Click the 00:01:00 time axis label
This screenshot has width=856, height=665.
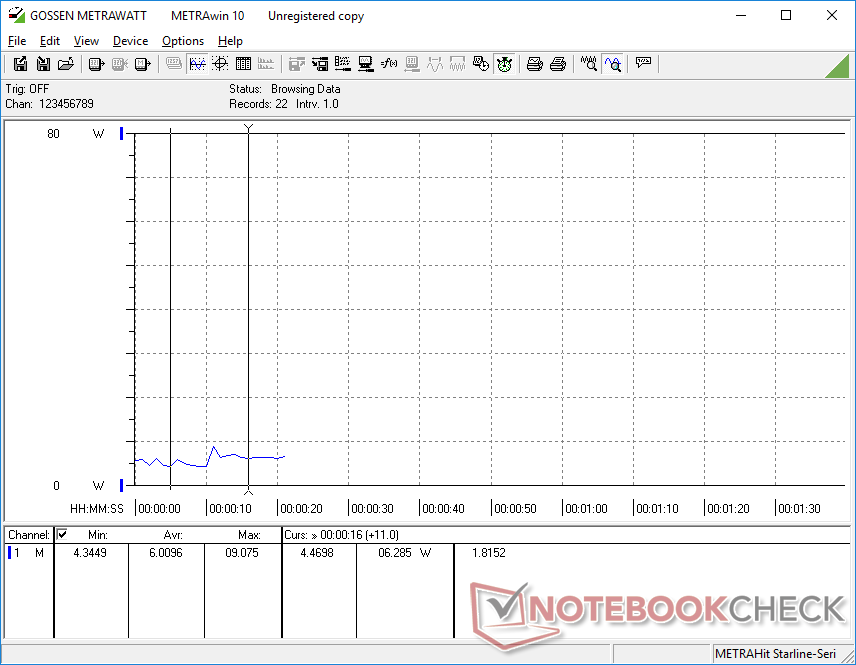point(586,509)
